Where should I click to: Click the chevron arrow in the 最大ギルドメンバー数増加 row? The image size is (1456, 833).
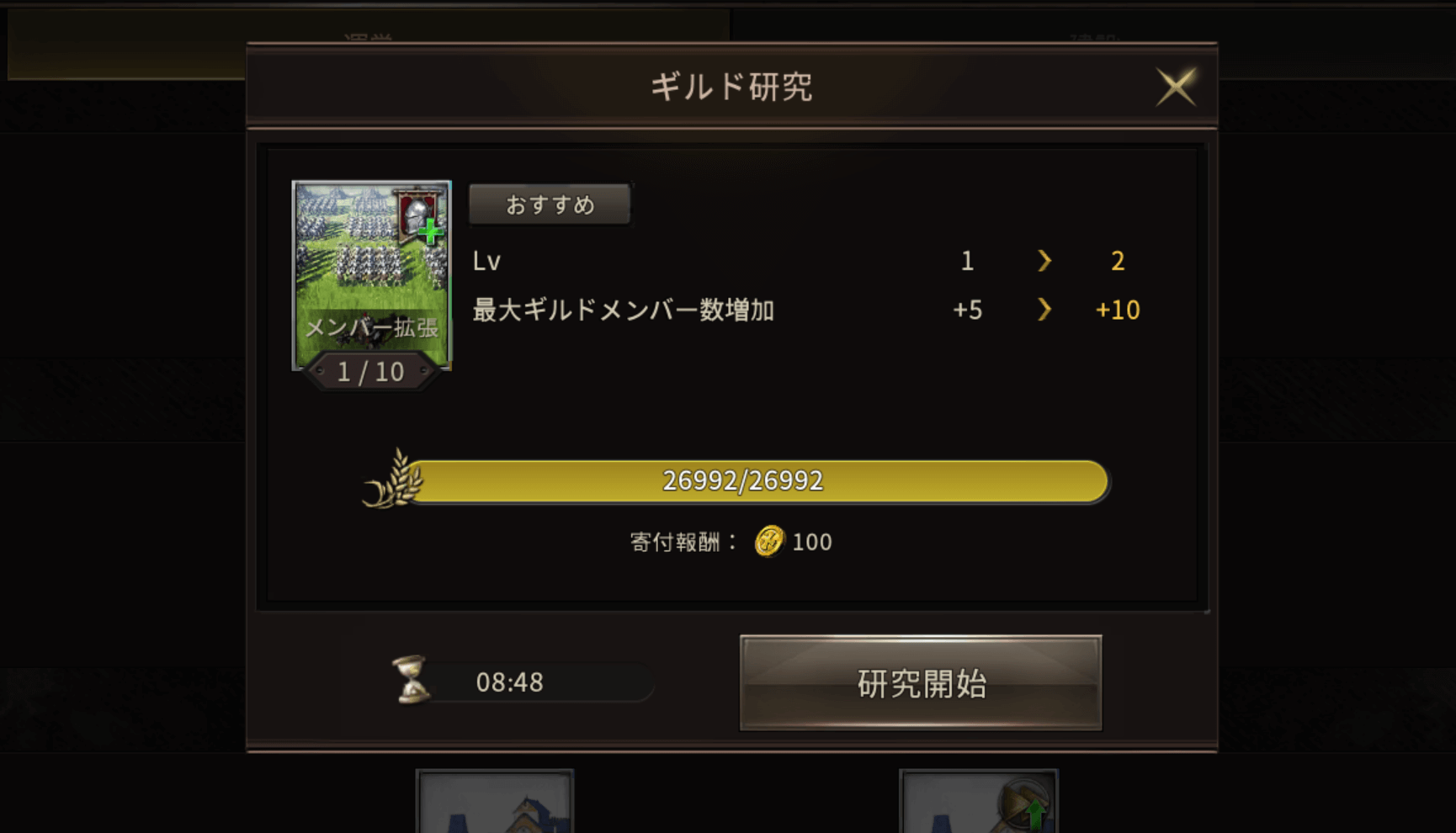(1044, 310)
